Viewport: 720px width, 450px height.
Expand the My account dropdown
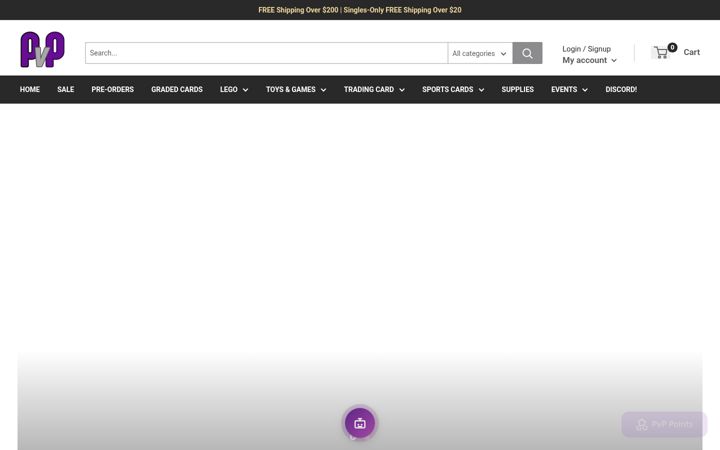[x=589, y=60]
